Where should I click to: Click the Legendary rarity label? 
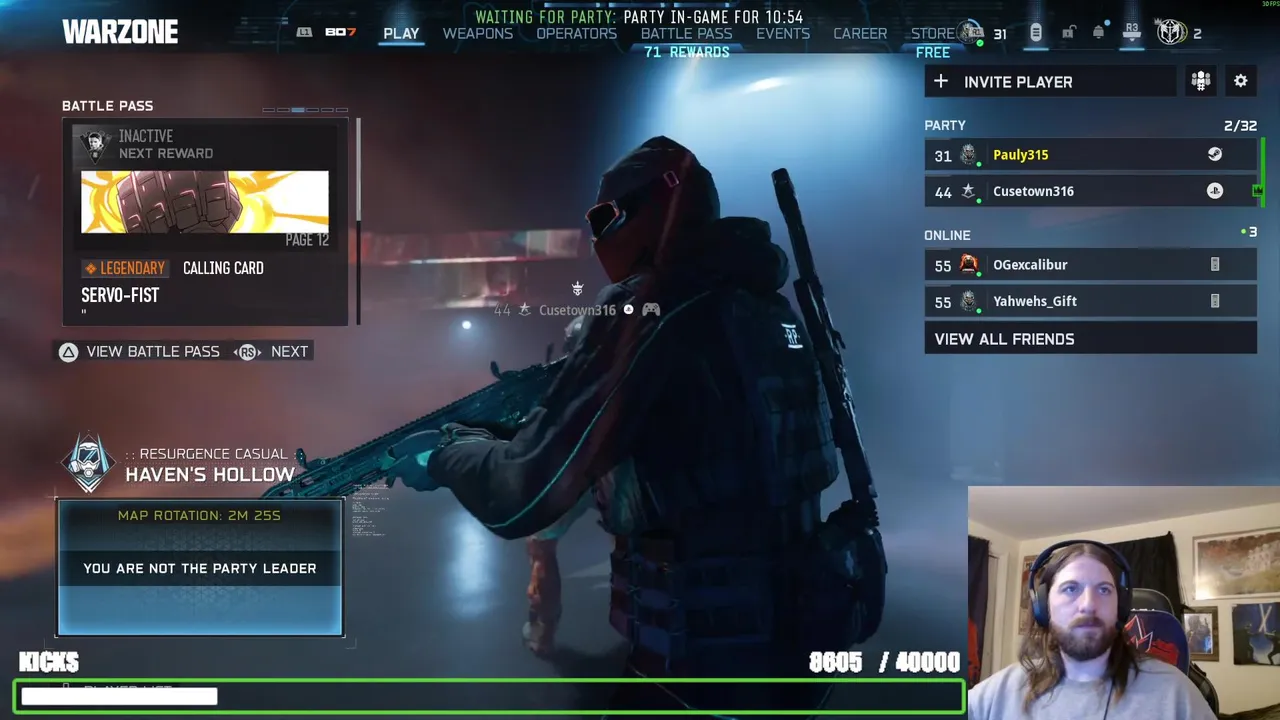click(x=124, y=268)
